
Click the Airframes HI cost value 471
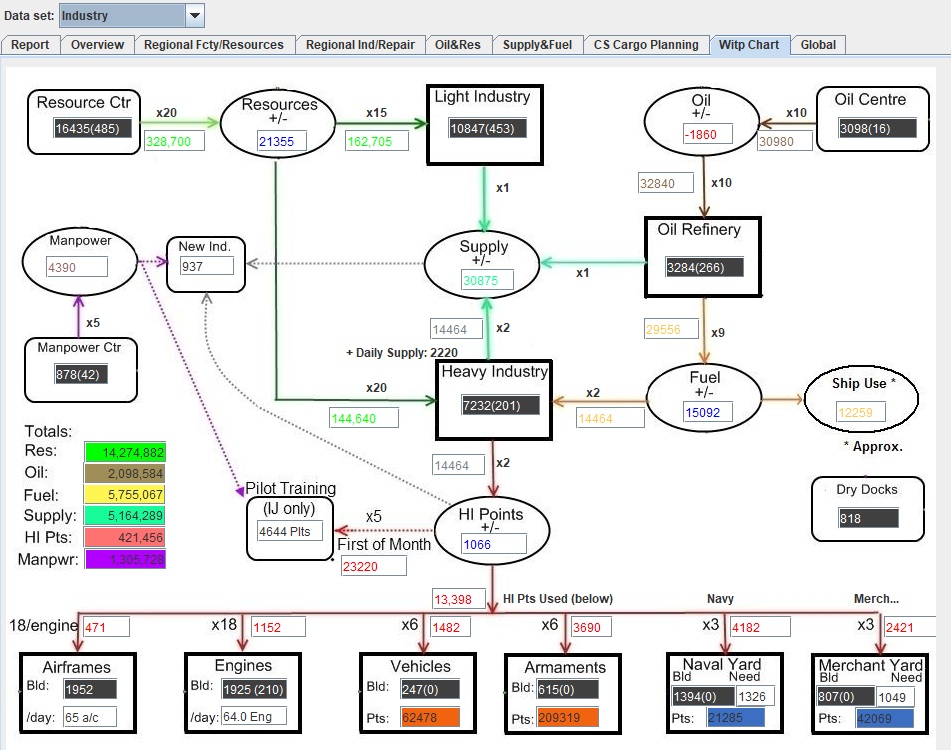coord(106,627)
